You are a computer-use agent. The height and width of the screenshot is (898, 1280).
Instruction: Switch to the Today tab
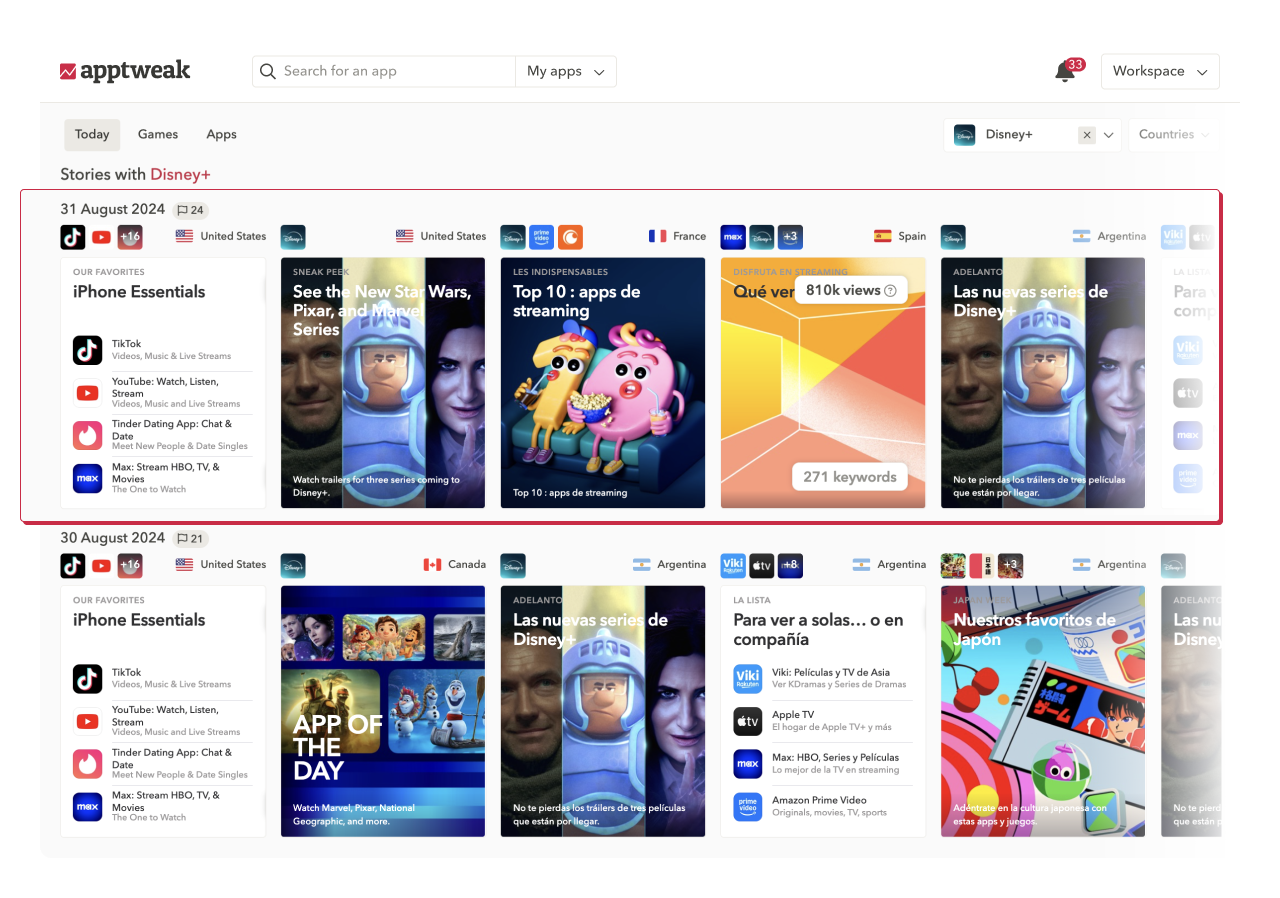click(92, 135)
